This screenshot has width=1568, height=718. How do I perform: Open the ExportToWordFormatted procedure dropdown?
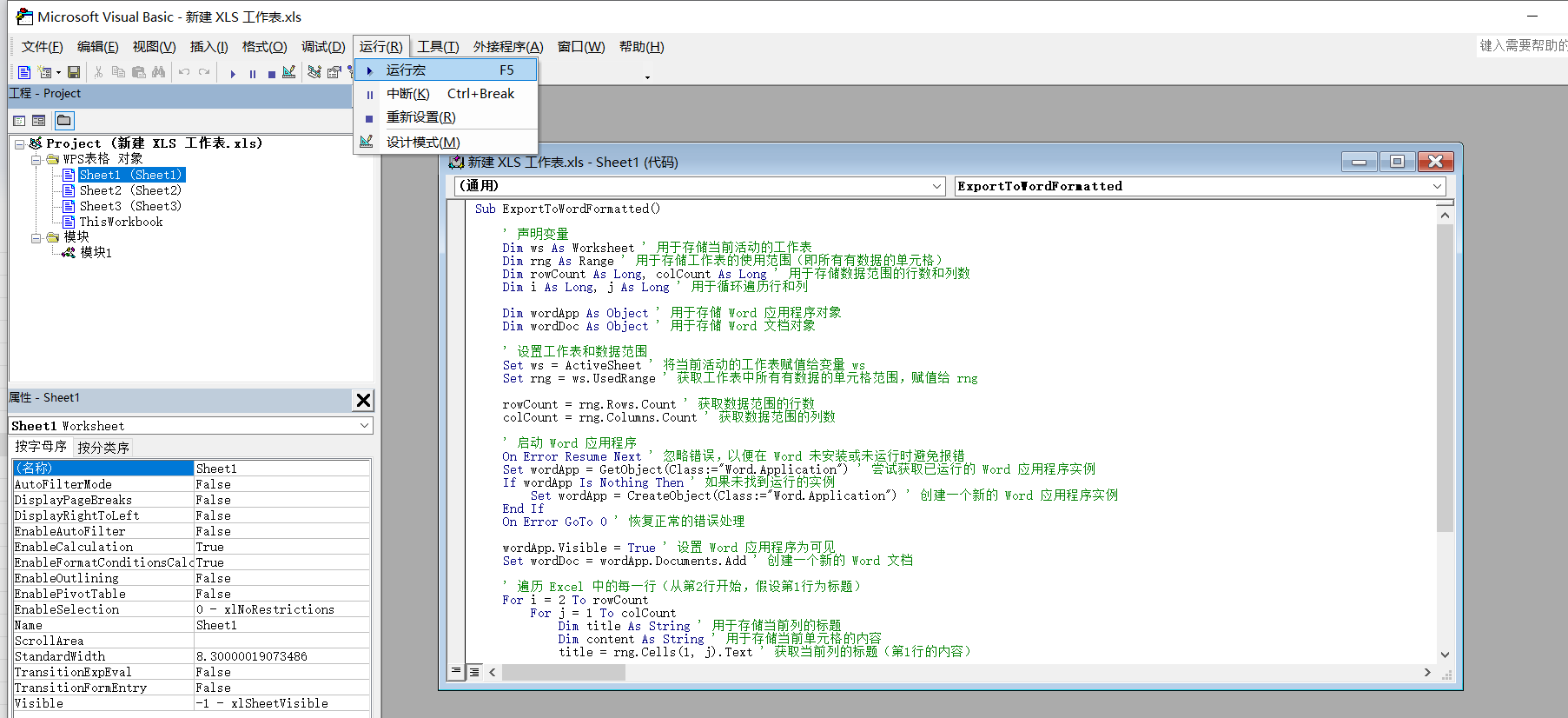1437,186
